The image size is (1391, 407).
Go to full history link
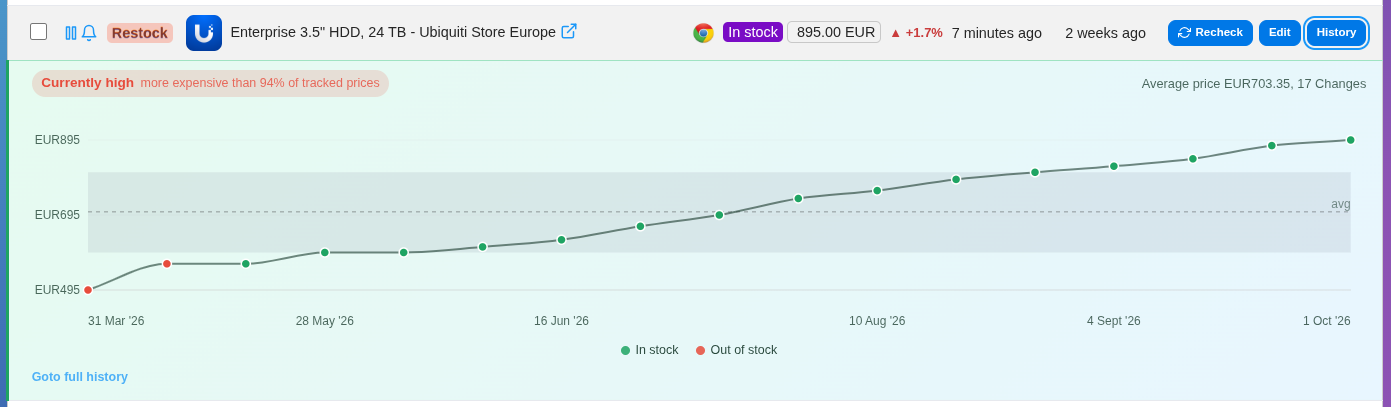coord(80,377)
